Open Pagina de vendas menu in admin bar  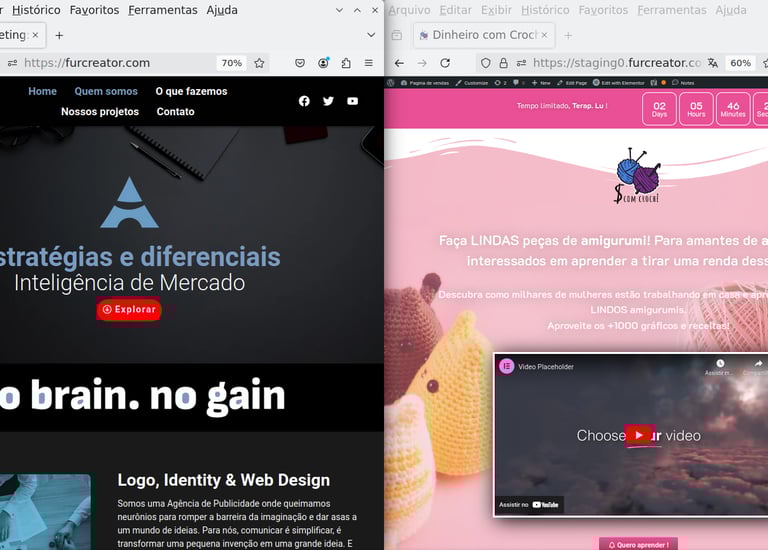click(x=425, y=83)
